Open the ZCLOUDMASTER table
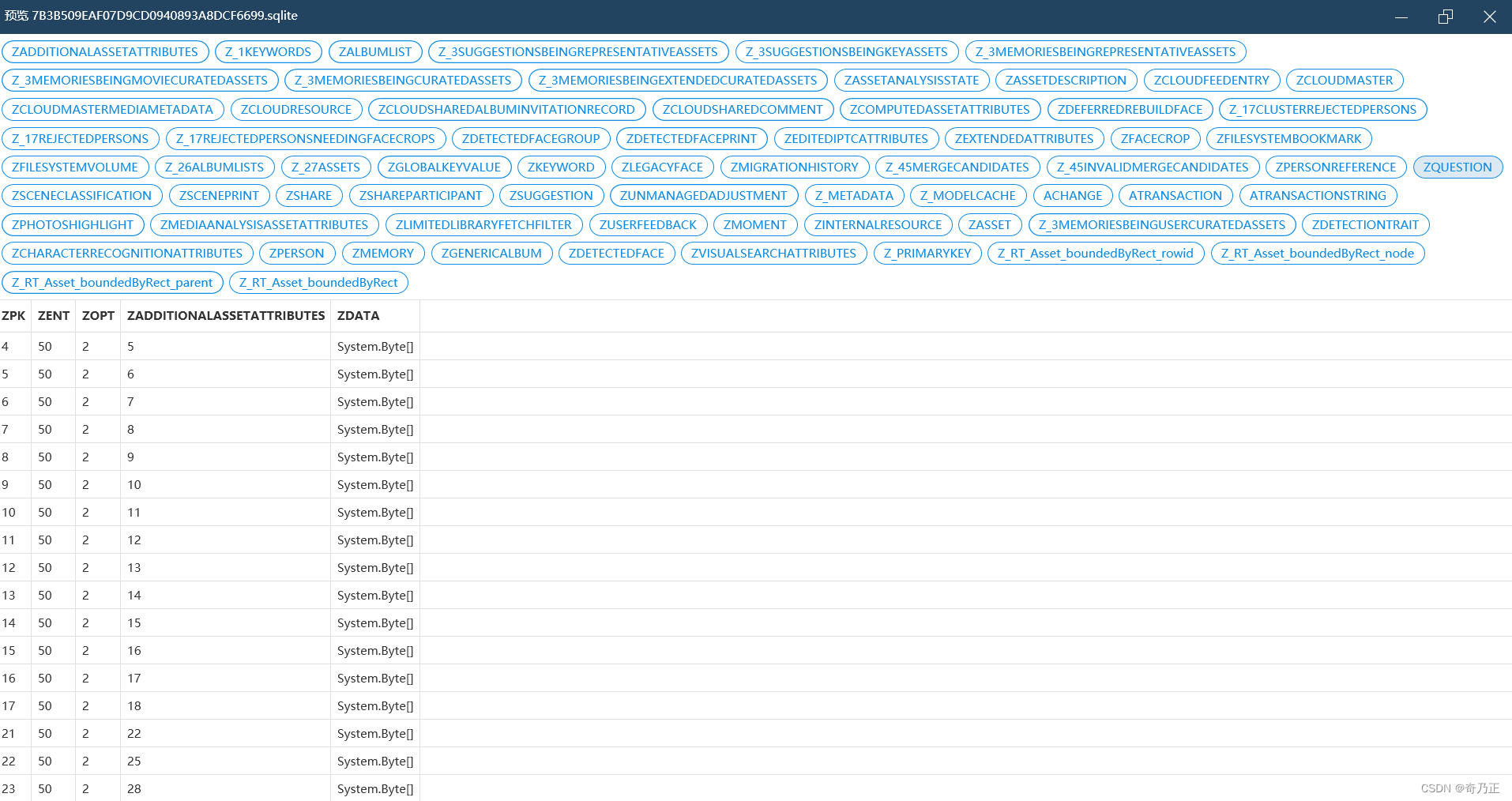 point(1345,81)
